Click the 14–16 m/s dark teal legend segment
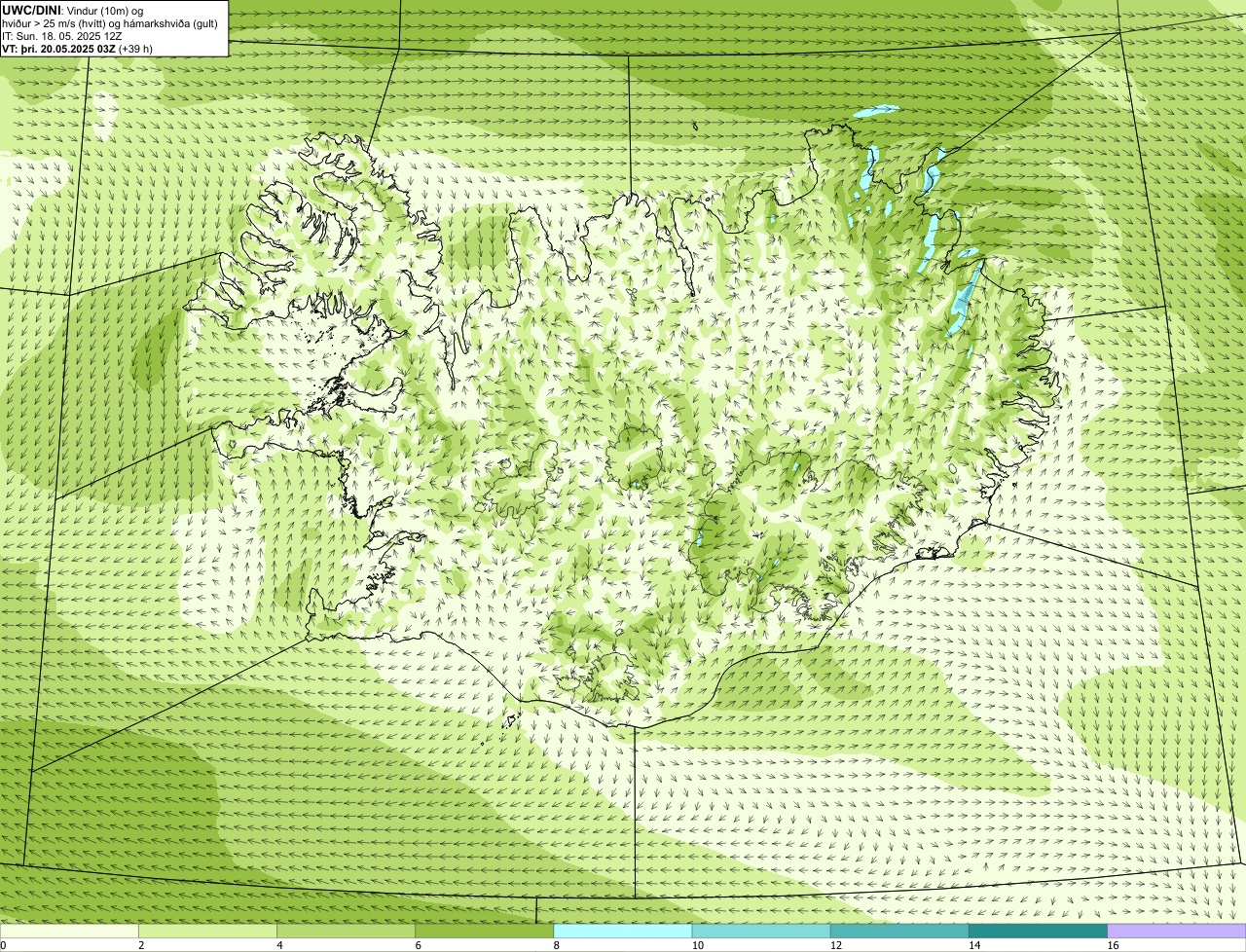Image resolution: width=1246 pixels, height=952 pixels. click(1039, 932)
